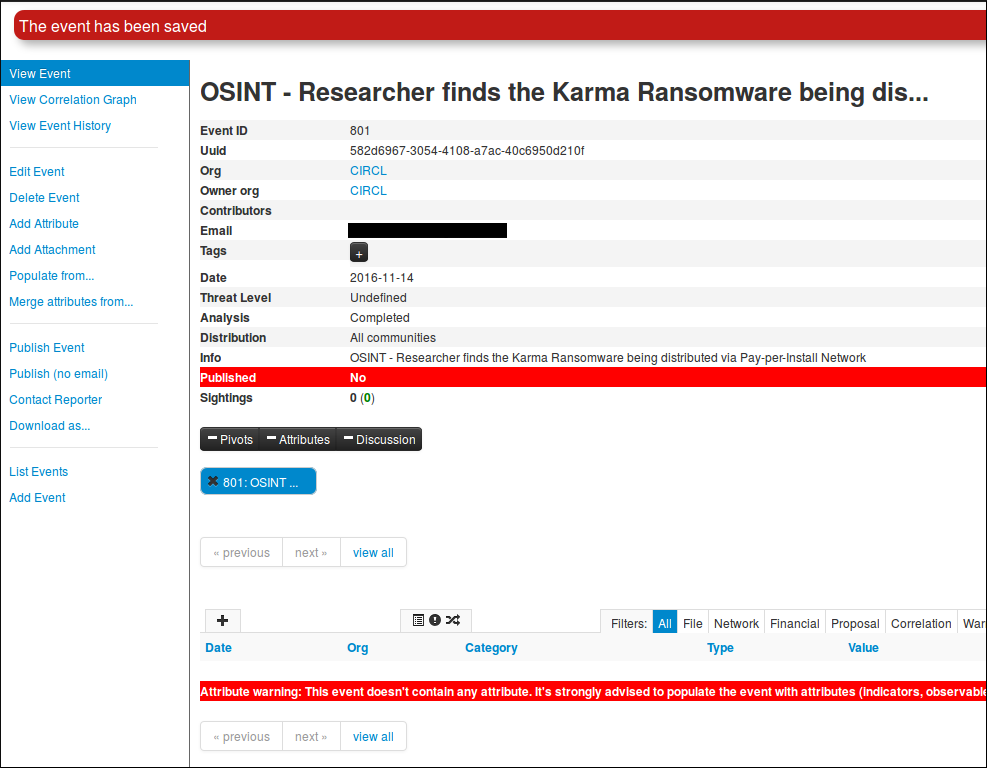The width and height of the screenshot is (987, 768).
Task: Click the exclamation mark icon in the attribute toolbar
Action: pos(435,621)
